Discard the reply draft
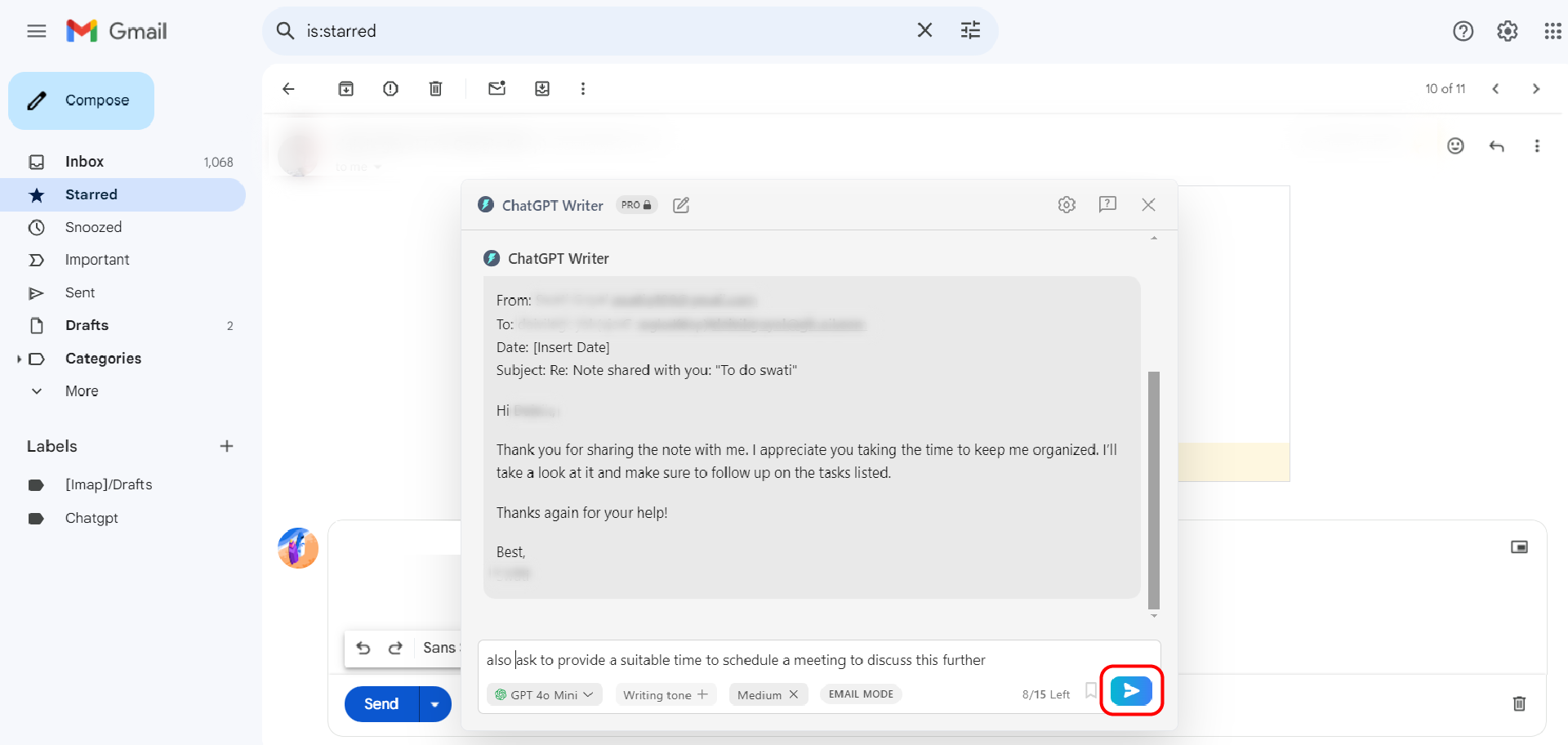The width and height of the screenshot is (1568, 745). click(1519, 703)
